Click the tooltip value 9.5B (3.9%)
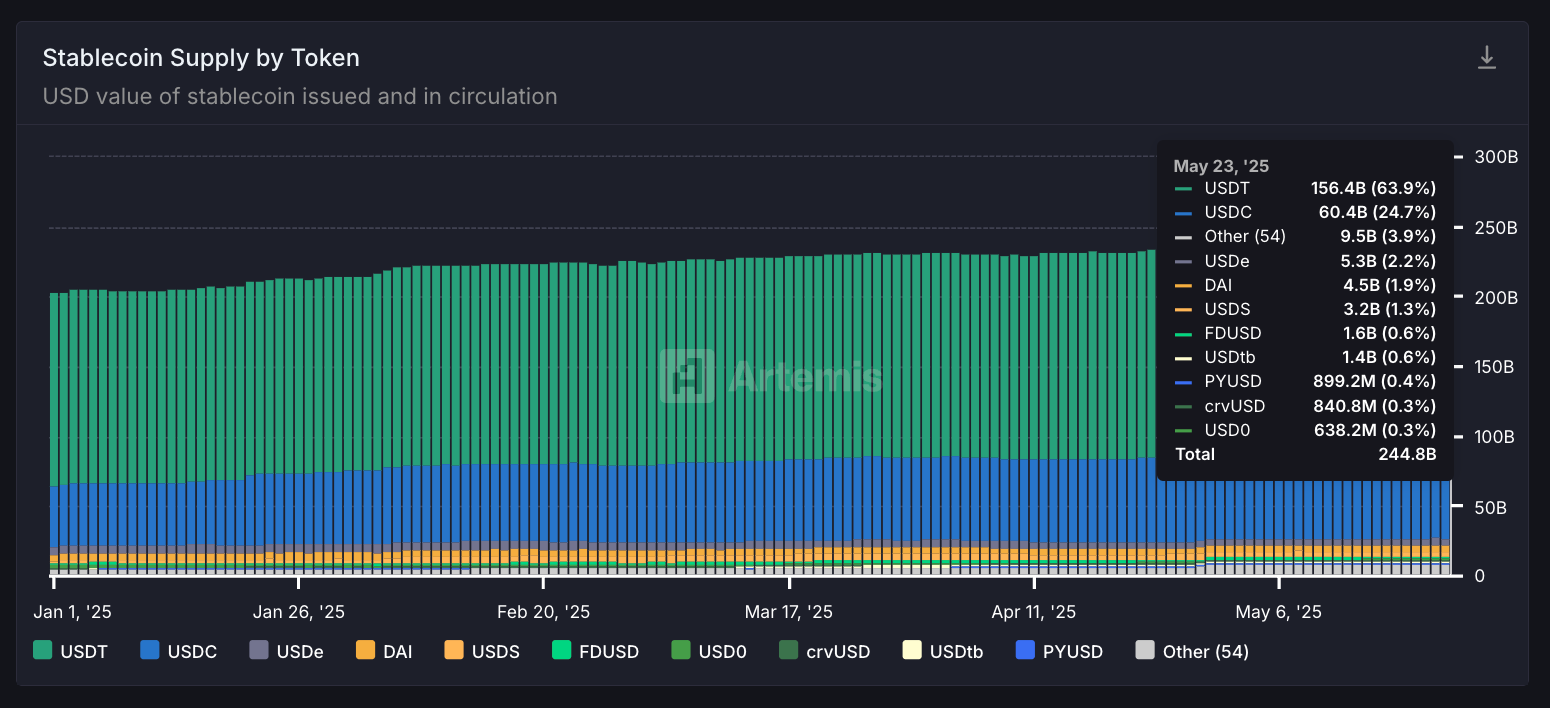Image resolution: width=1550 pixels, height=708 pixels. pyautogui.click(x=1386, y=236)
